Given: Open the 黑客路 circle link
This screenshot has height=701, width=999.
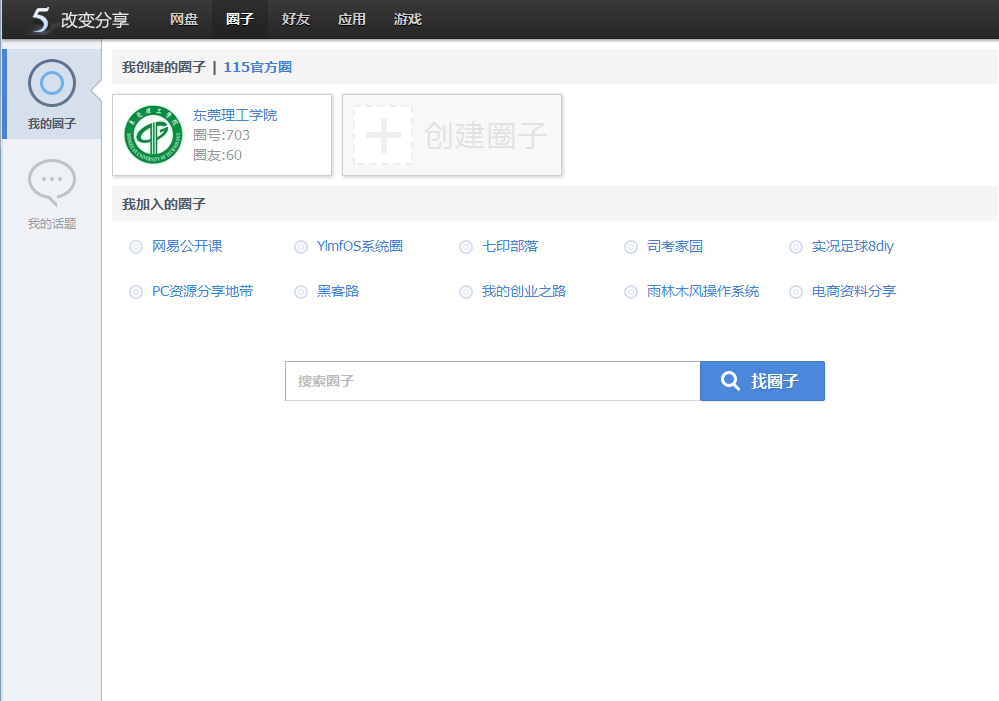Looking at the screenshot, I should click(338, 292).
